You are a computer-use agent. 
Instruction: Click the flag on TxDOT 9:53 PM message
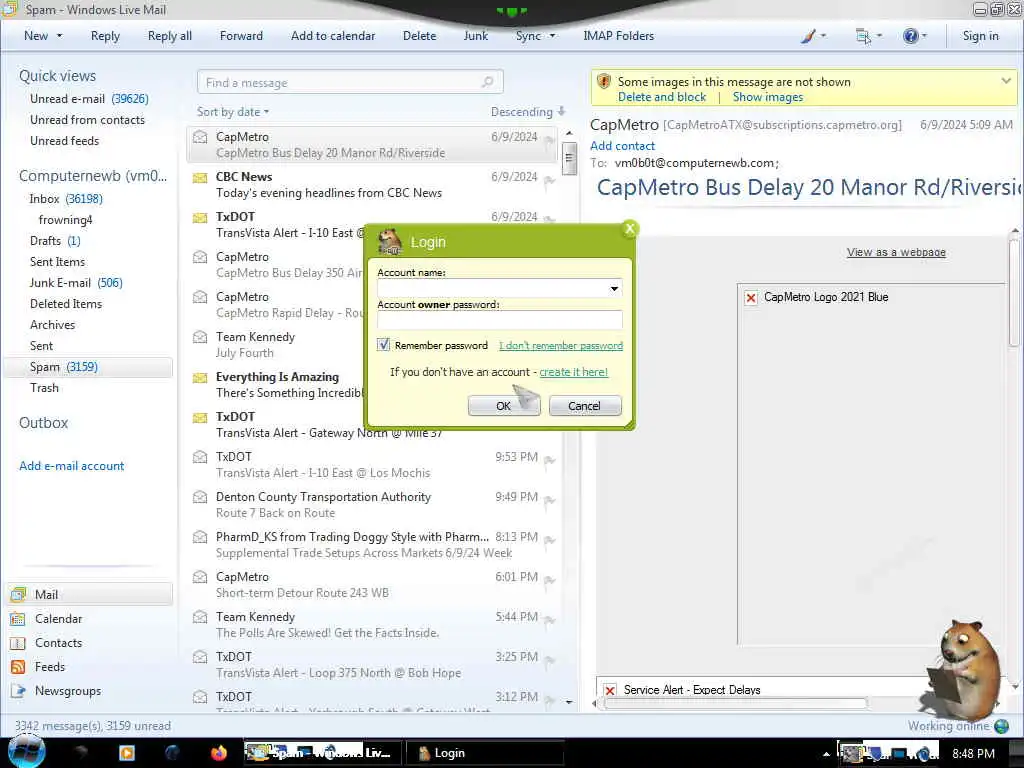point(550,460)
